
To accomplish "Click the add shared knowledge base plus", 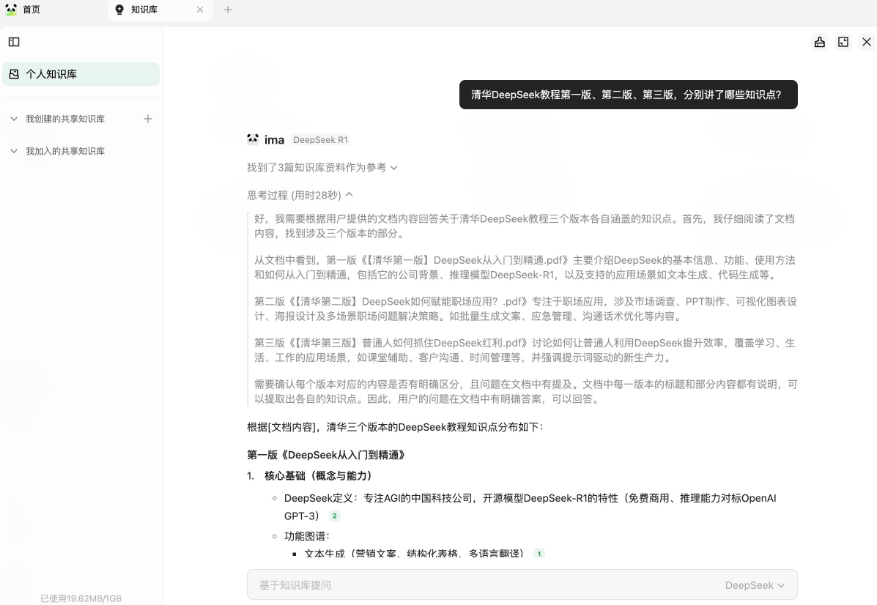I will coord(148,119).
